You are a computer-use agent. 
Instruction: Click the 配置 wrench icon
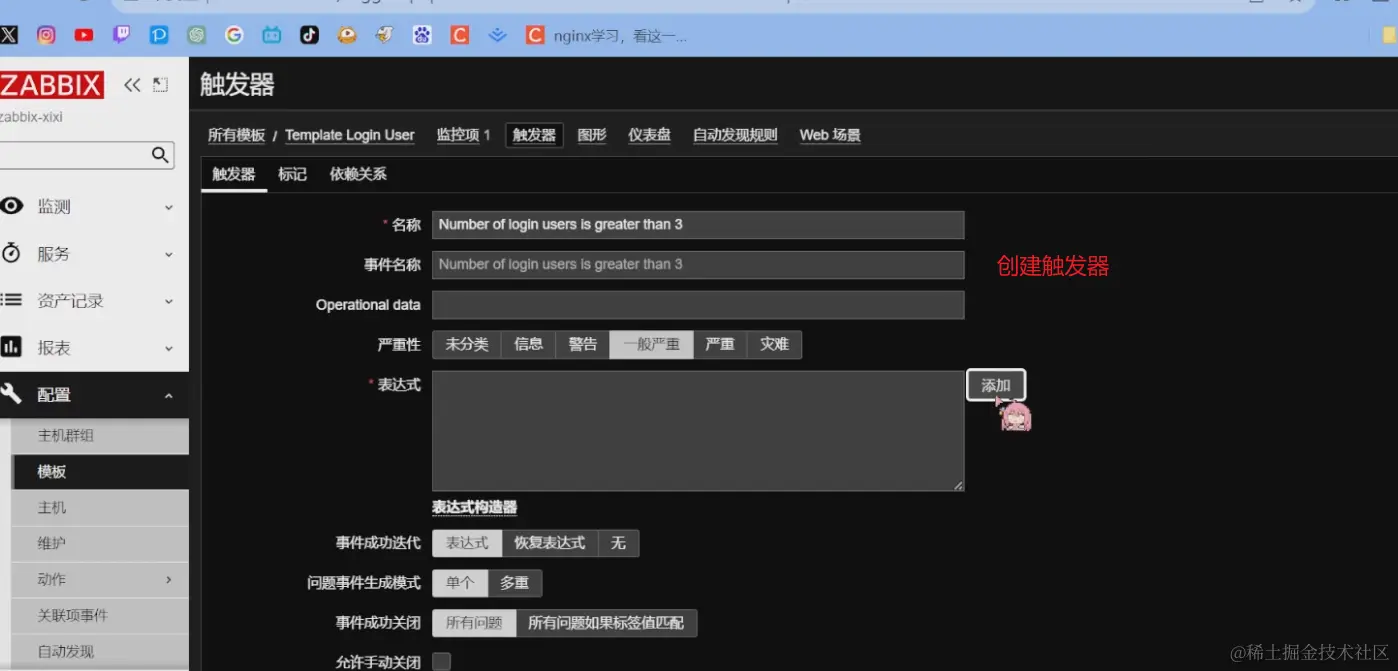click(x=11, y=394)
